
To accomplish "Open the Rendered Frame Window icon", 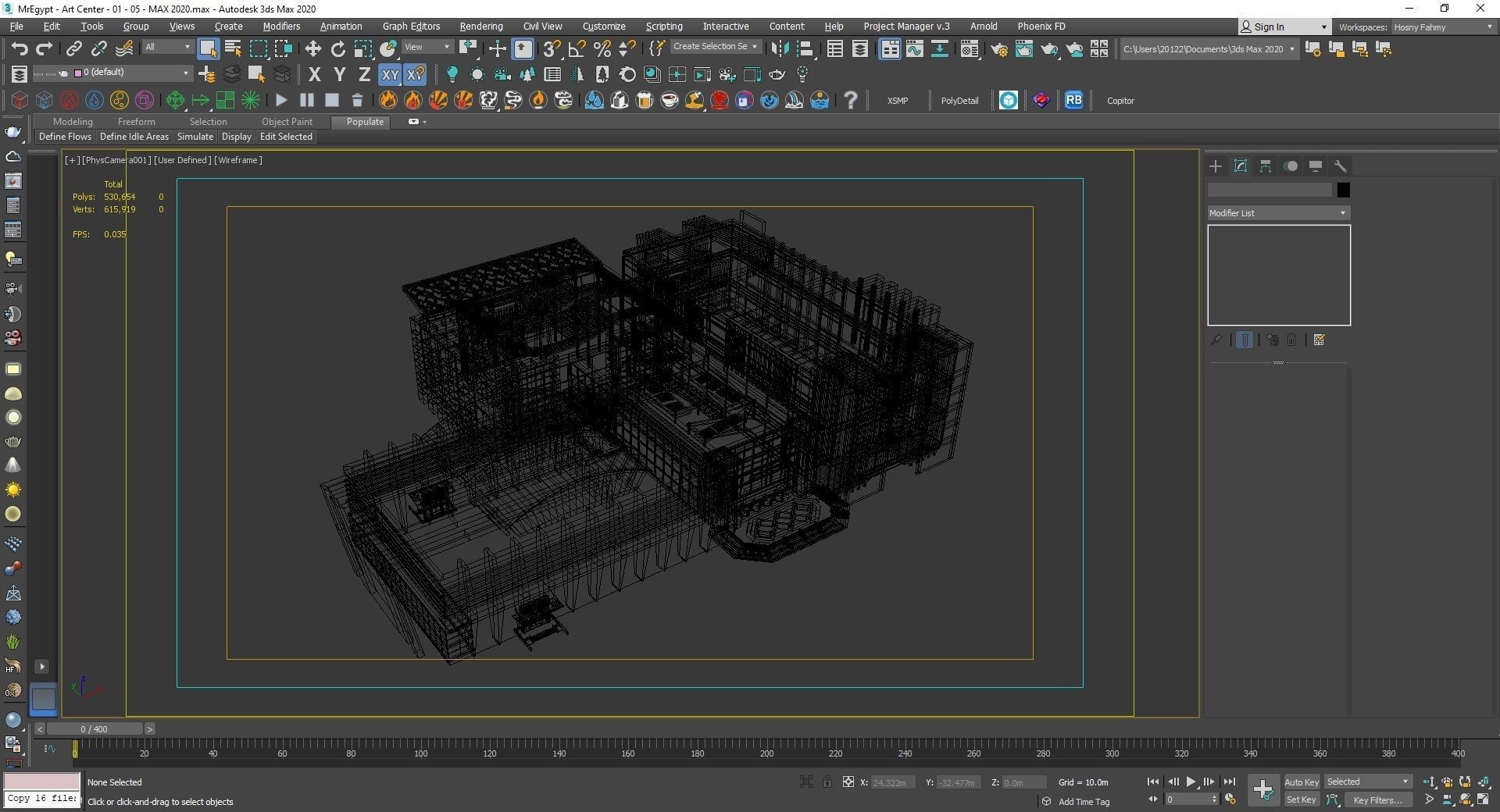I will [x=1023, y=49].
